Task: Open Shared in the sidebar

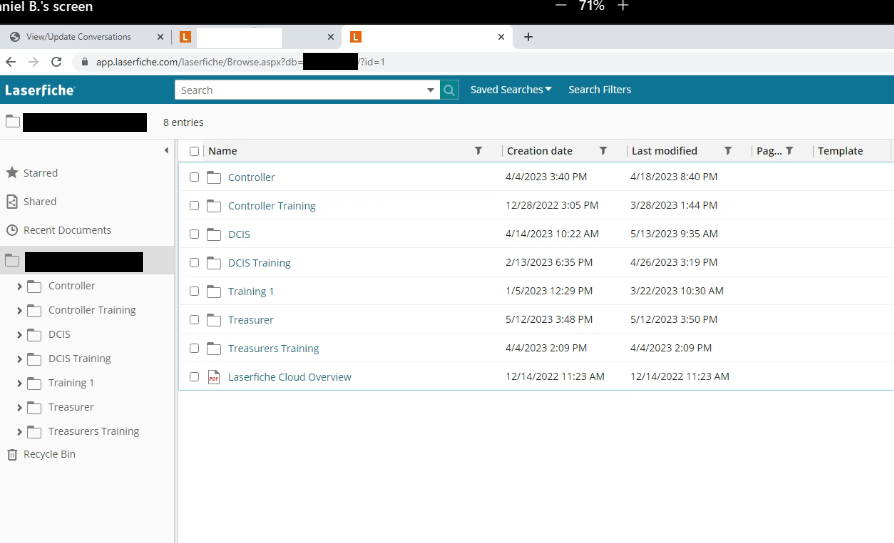Action: pyautogui.click(x=39, y=201)
